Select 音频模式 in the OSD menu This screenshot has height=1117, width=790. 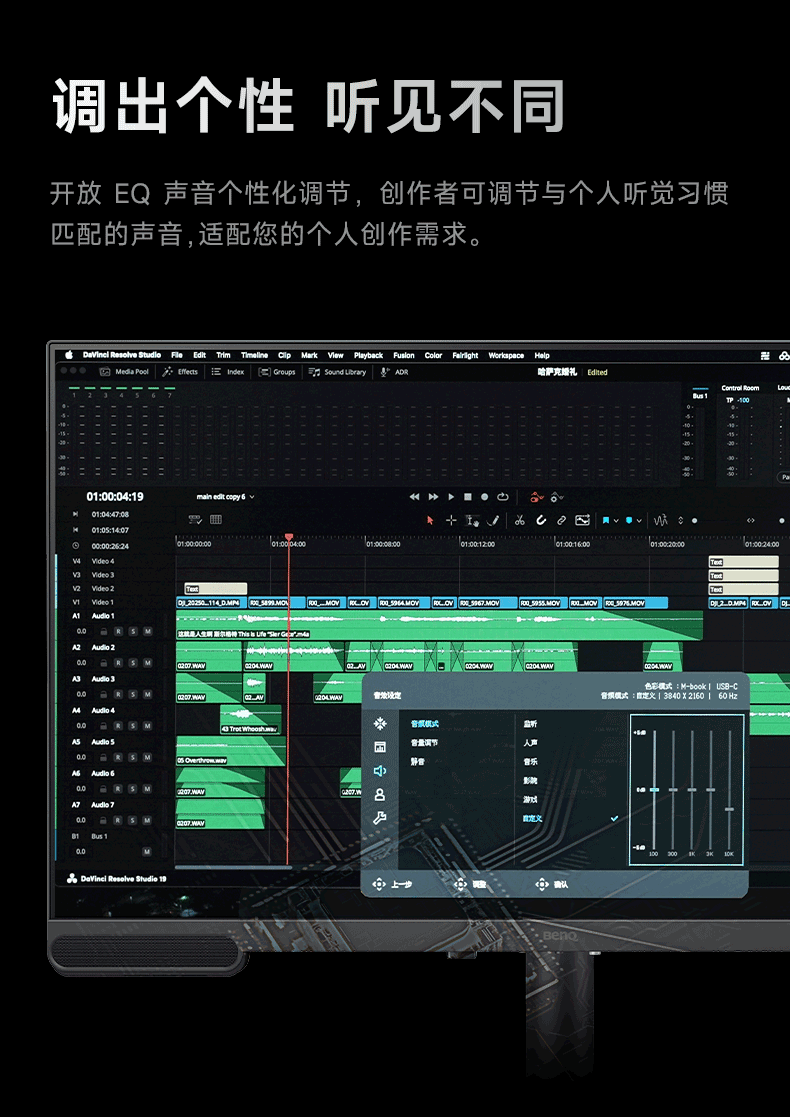(x=425, y=724)
